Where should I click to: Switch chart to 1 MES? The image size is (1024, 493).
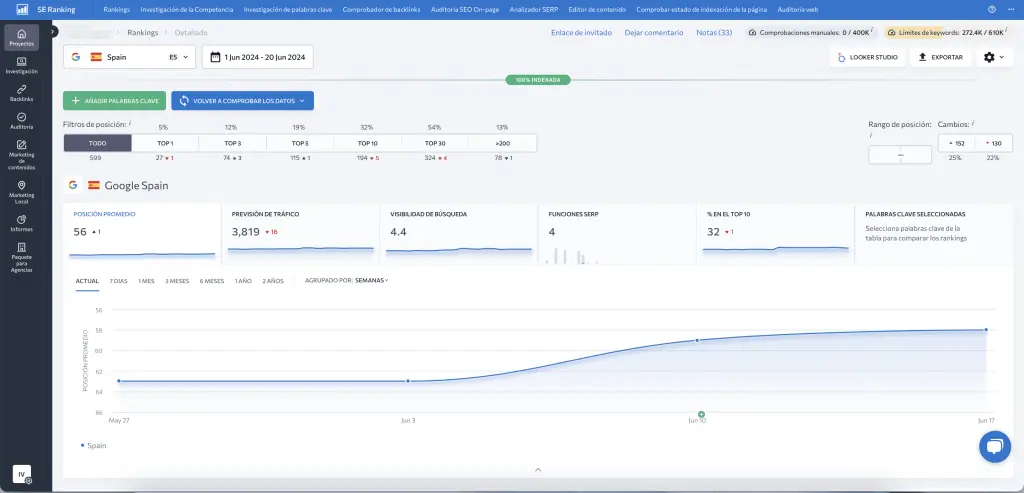[146, 281]
